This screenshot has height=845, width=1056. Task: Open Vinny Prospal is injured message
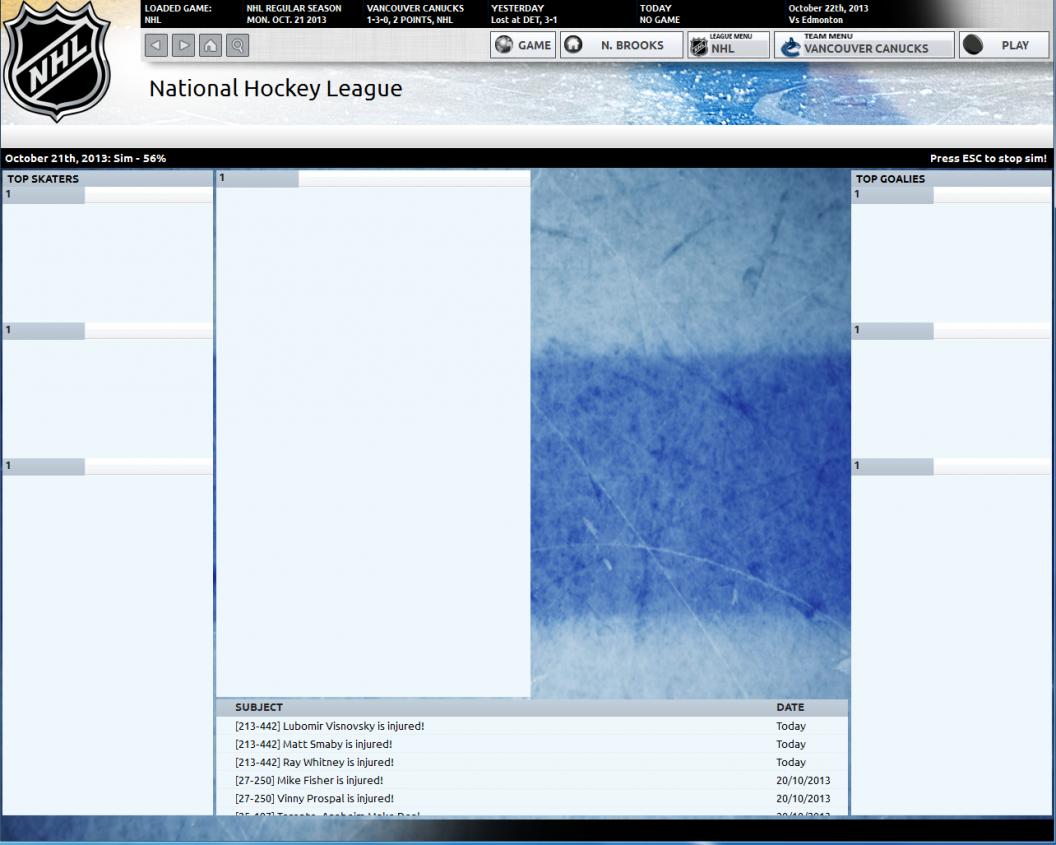(531, 799)
